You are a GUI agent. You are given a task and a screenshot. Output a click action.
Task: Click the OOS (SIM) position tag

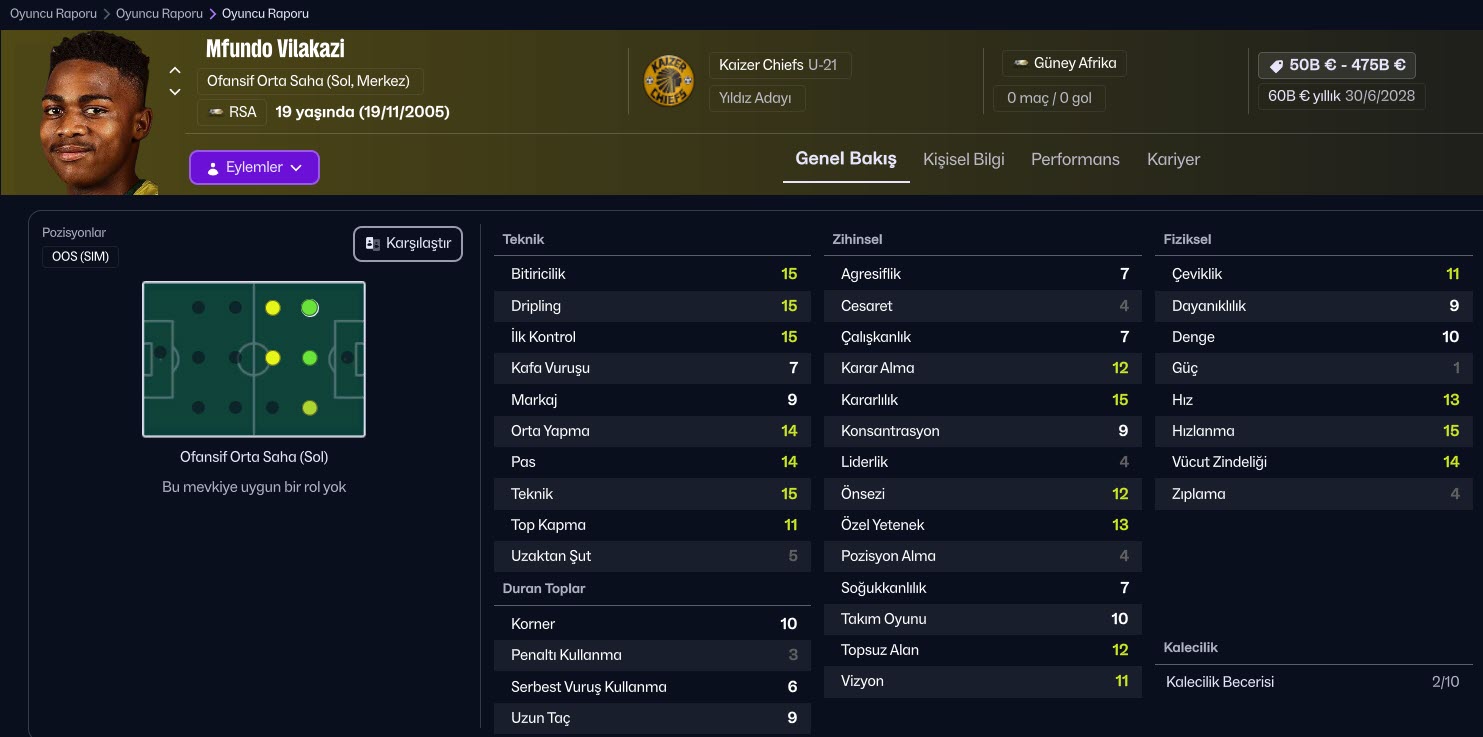pyautogui.click(x=80, y=257)
